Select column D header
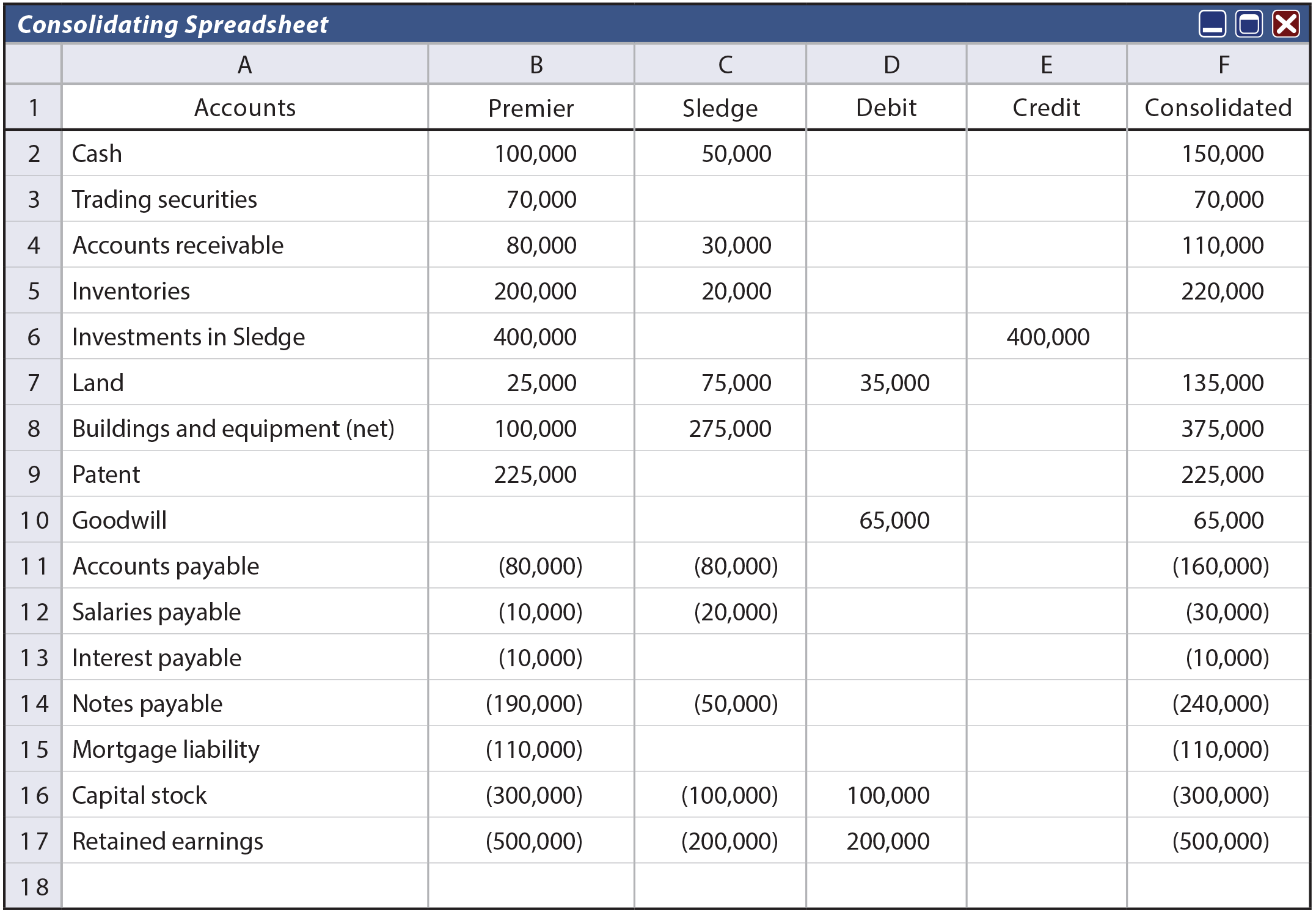The image size is (1316, 915). click(886, 64)
